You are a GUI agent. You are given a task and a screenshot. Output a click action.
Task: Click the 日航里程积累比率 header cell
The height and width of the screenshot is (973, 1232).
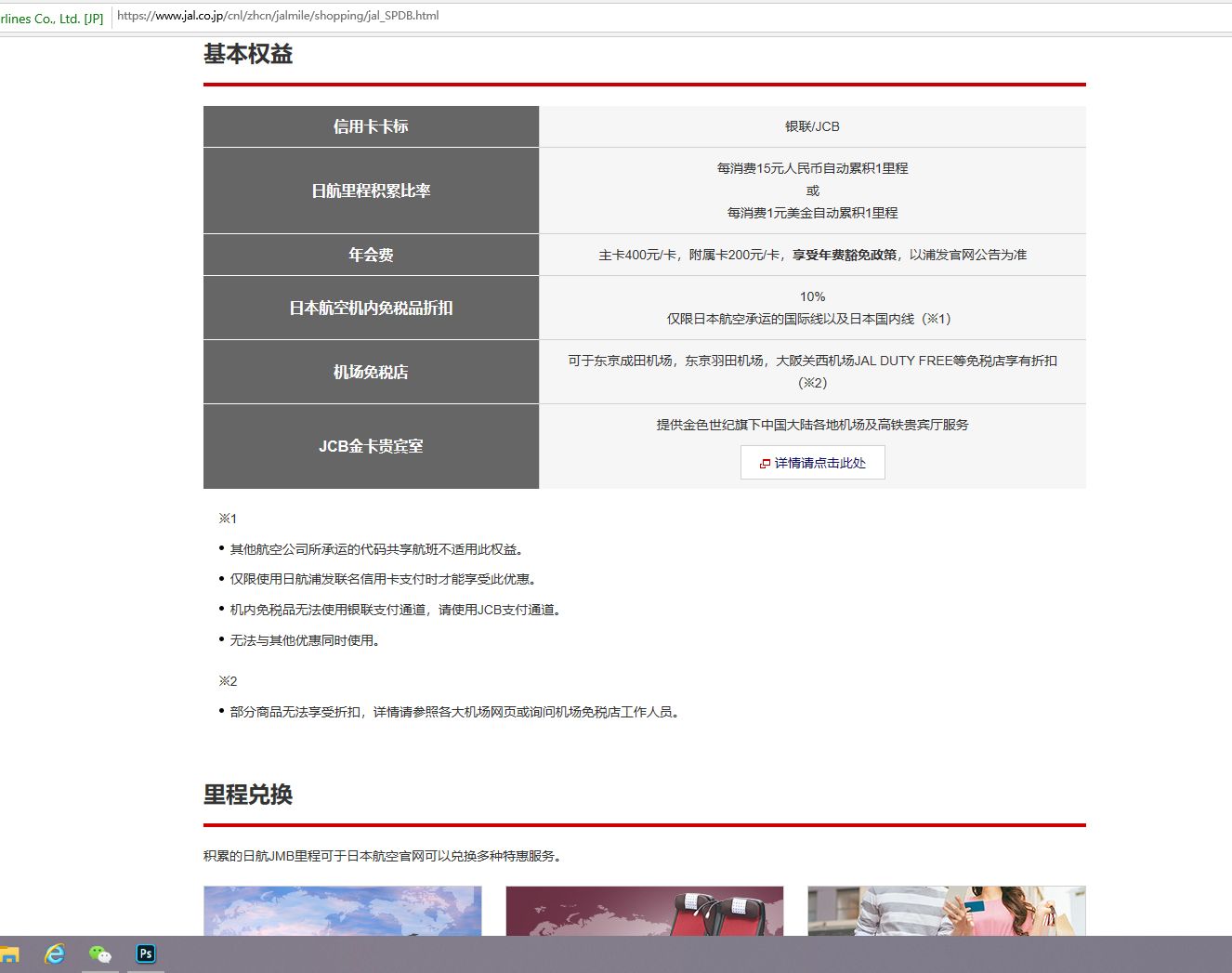pos(371,191)
